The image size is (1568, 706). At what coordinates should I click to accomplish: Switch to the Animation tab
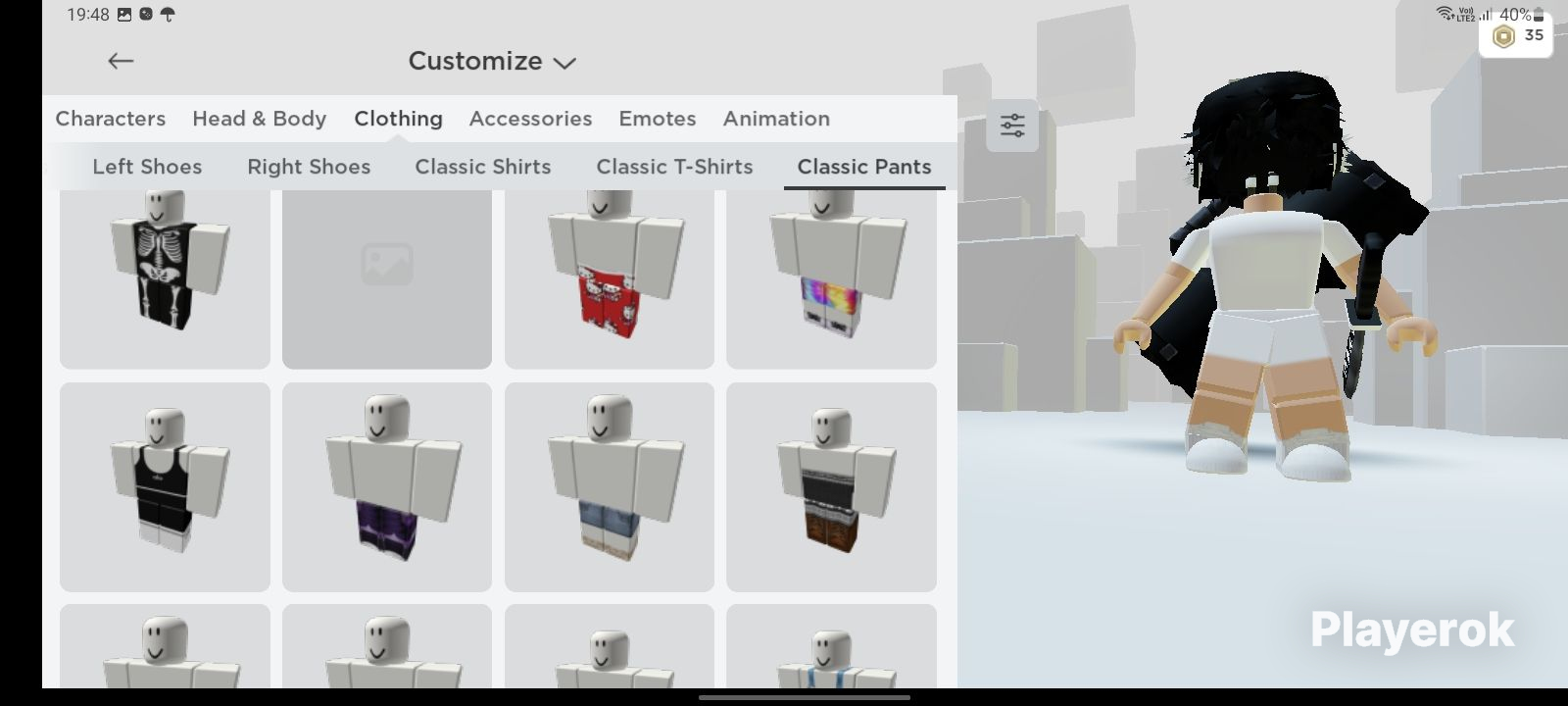click(776, 119)
